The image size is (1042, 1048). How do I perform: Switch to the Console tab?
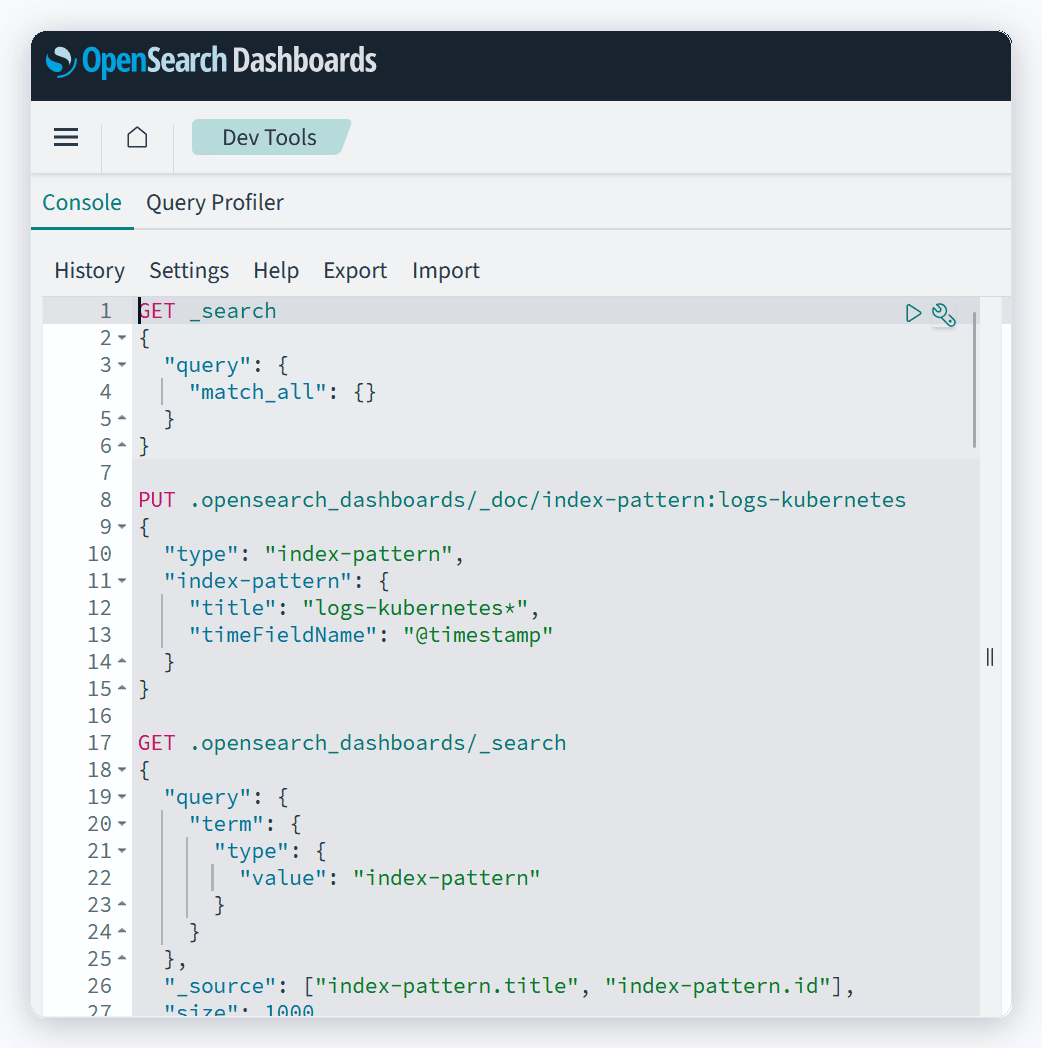(82, 203)
